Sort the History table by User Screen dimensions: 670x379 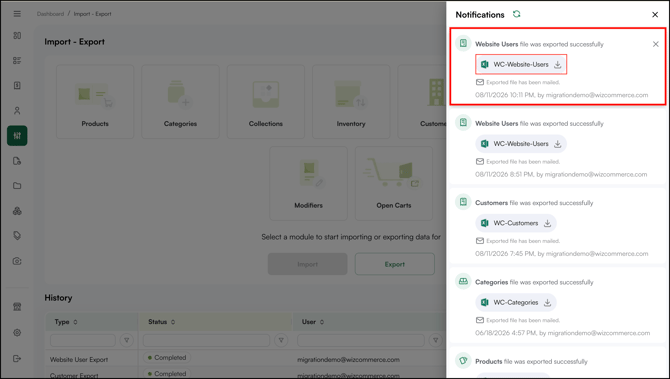coord(322,322)
